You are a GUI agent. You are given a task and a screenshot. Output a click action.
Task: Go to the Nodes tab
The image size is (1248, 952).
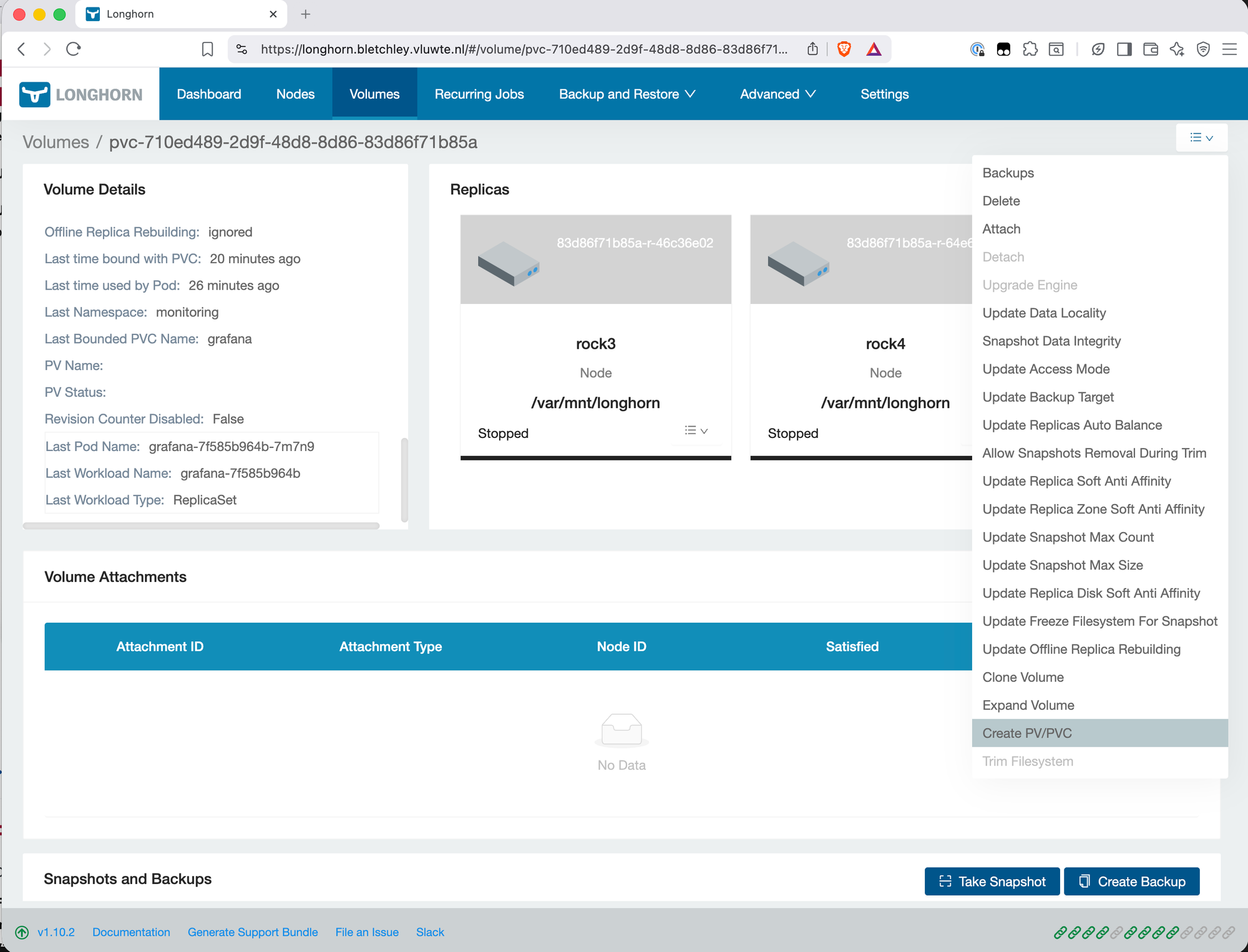295,94
